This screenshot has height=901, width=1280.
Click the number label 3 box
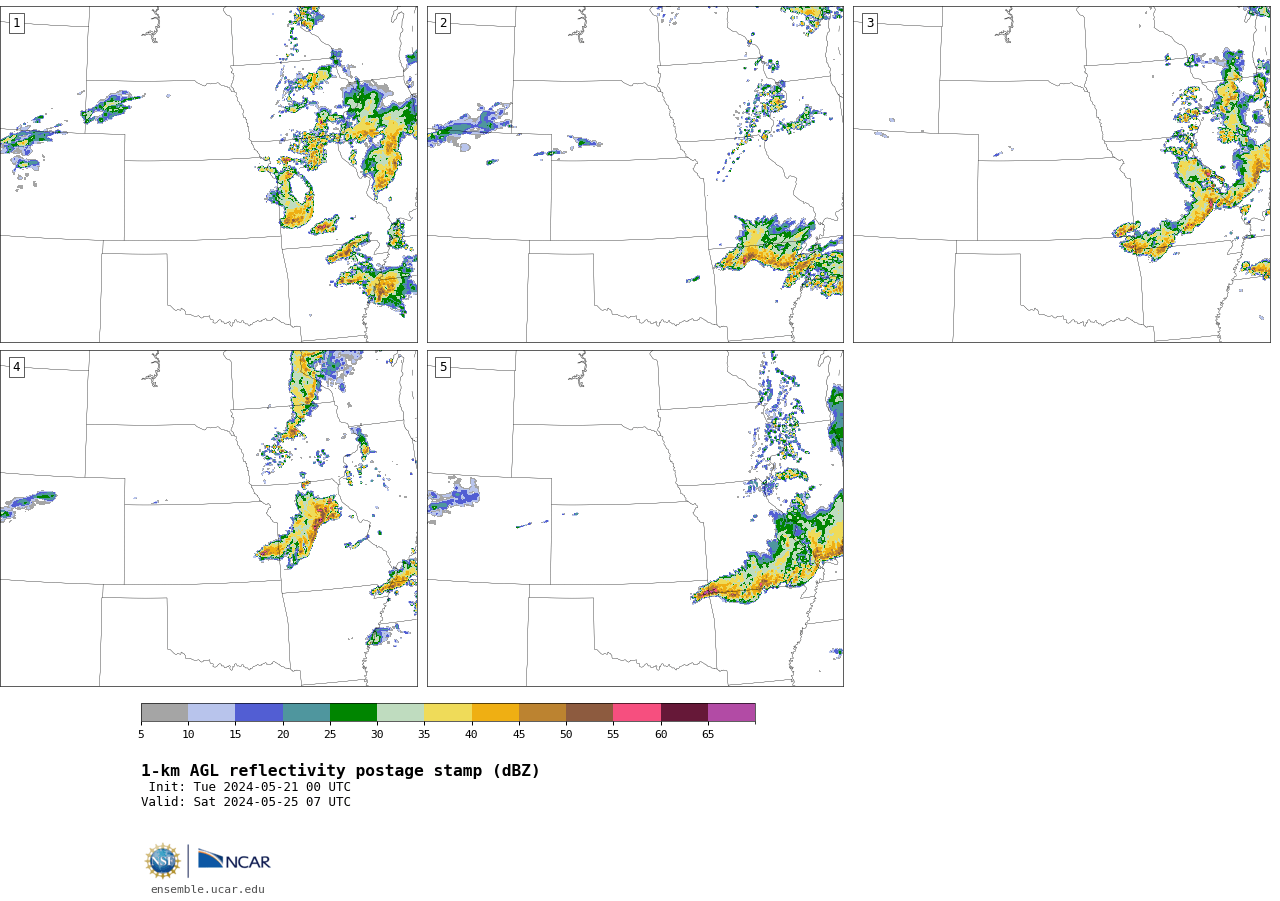tap(869, 23)
